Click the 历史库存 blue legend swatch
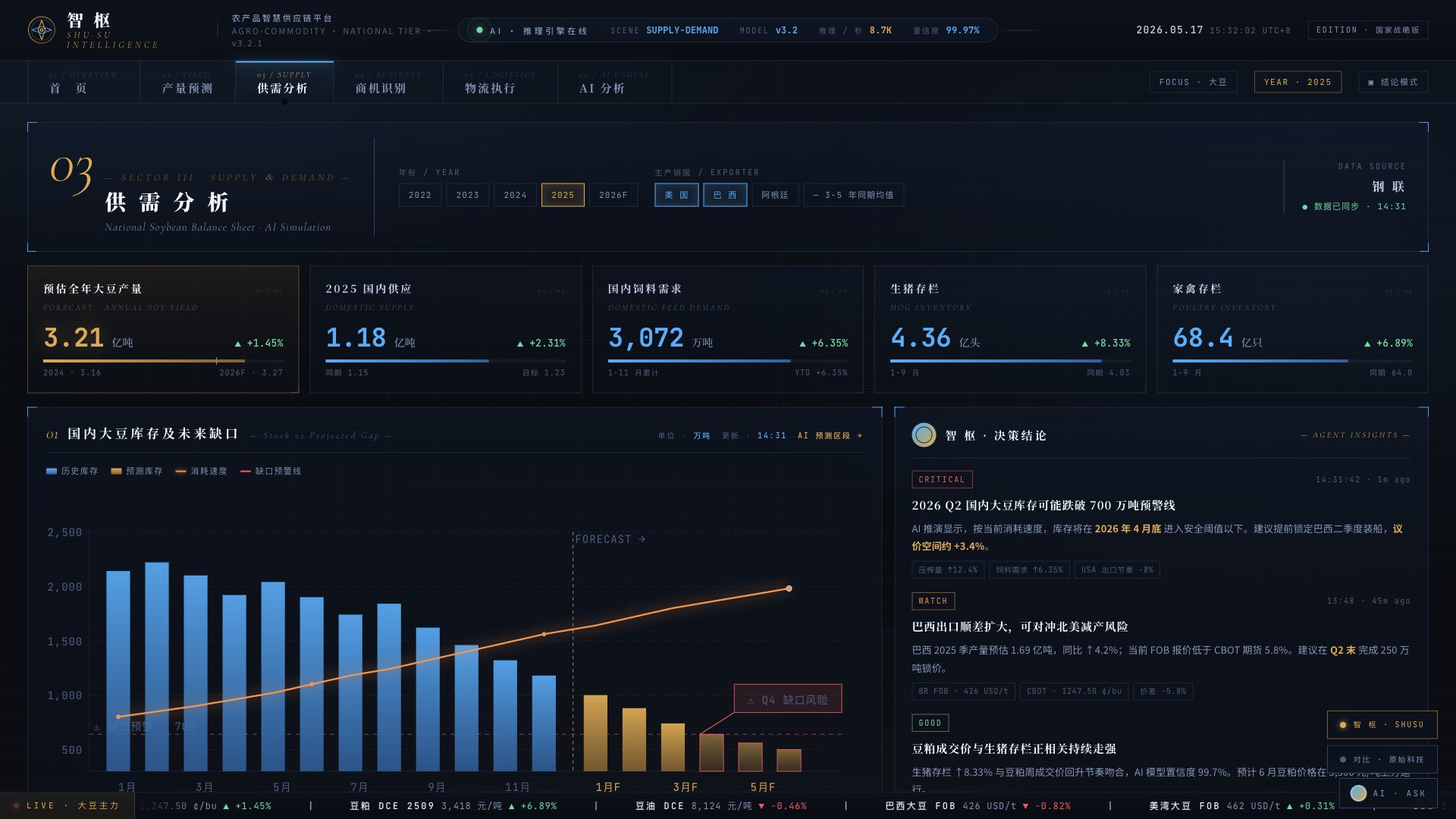 coord(52,472)
